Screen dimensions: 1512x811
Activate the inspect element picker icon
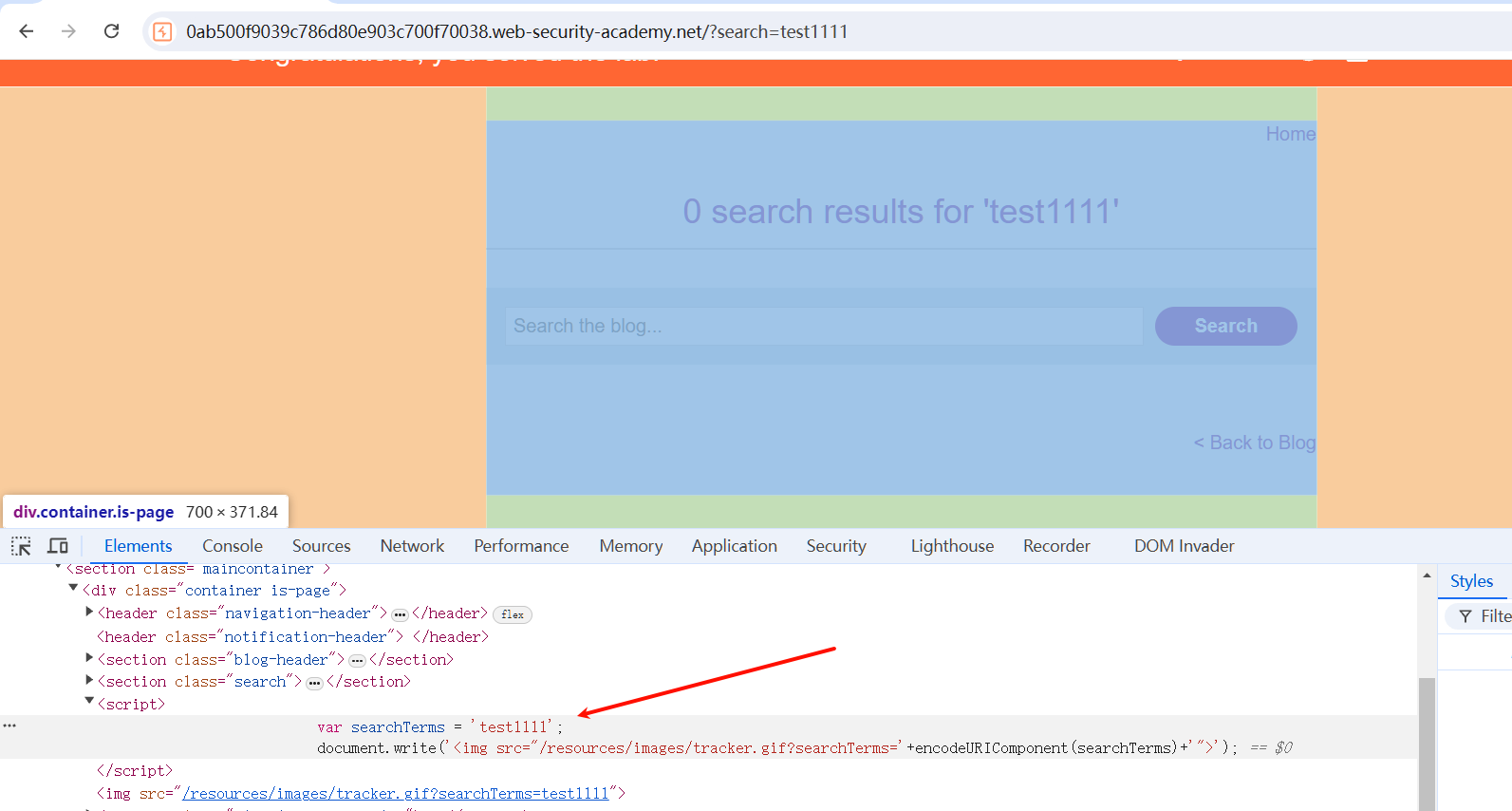(21, 546)
